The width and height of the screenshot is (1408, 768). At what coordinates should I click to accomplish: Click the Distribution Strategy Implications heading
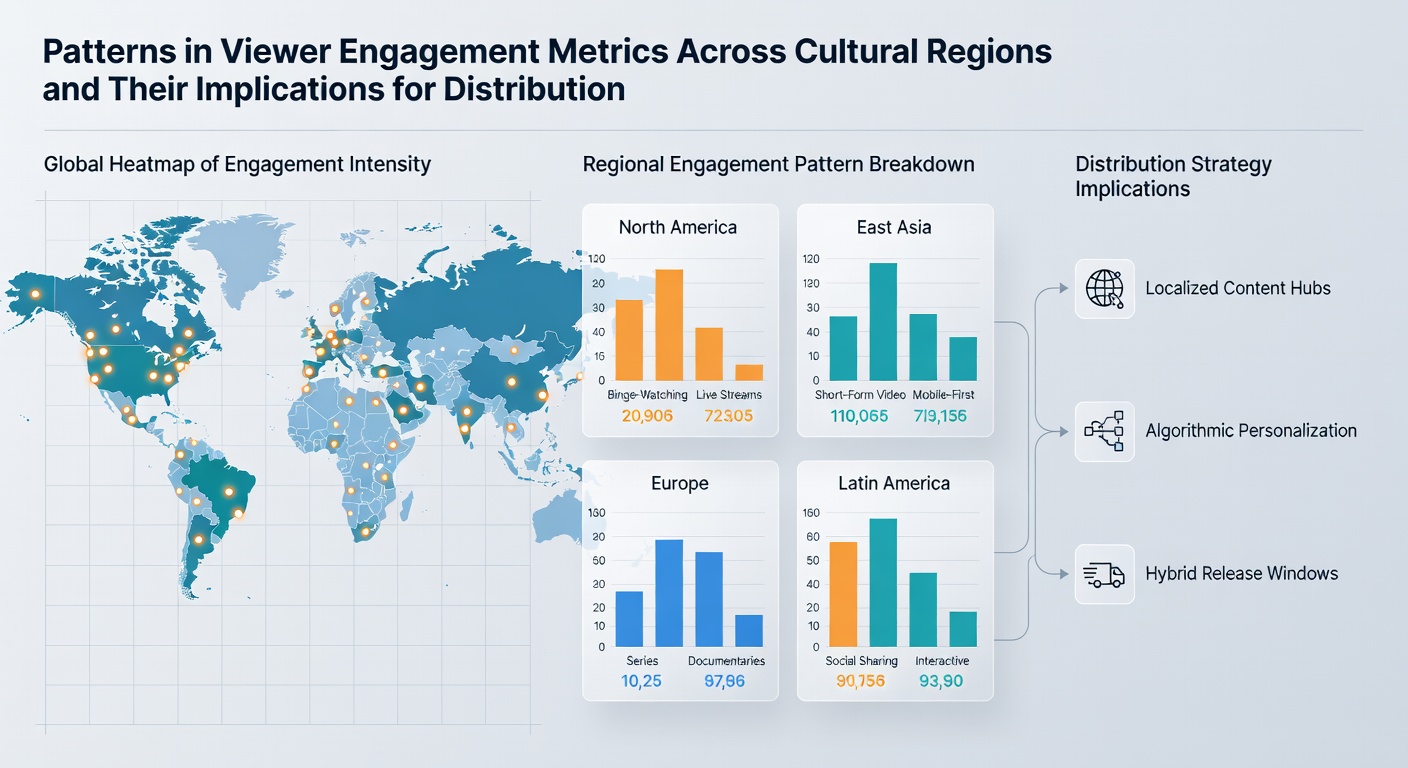point(1174,176)
